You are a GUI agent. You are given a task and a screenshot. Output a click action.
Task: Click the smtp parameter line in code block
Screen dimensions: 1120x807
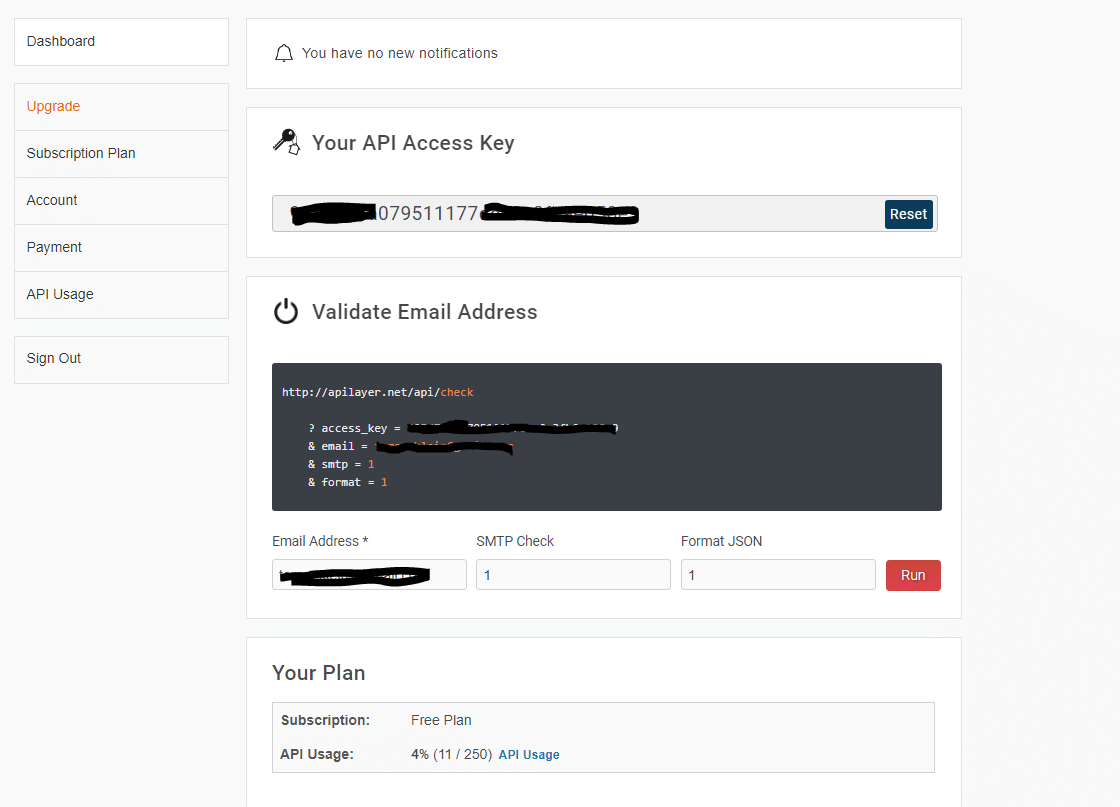coord(341,464)
